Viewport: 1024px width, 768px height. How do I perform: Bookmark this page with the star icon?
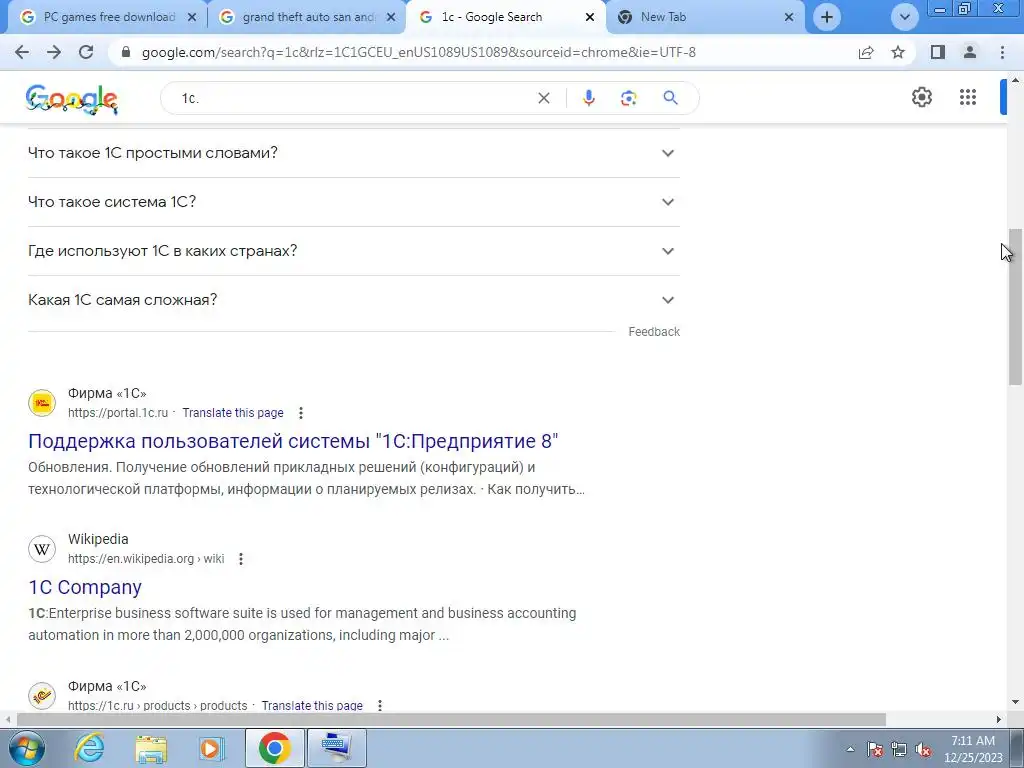(x=898, y=52)
